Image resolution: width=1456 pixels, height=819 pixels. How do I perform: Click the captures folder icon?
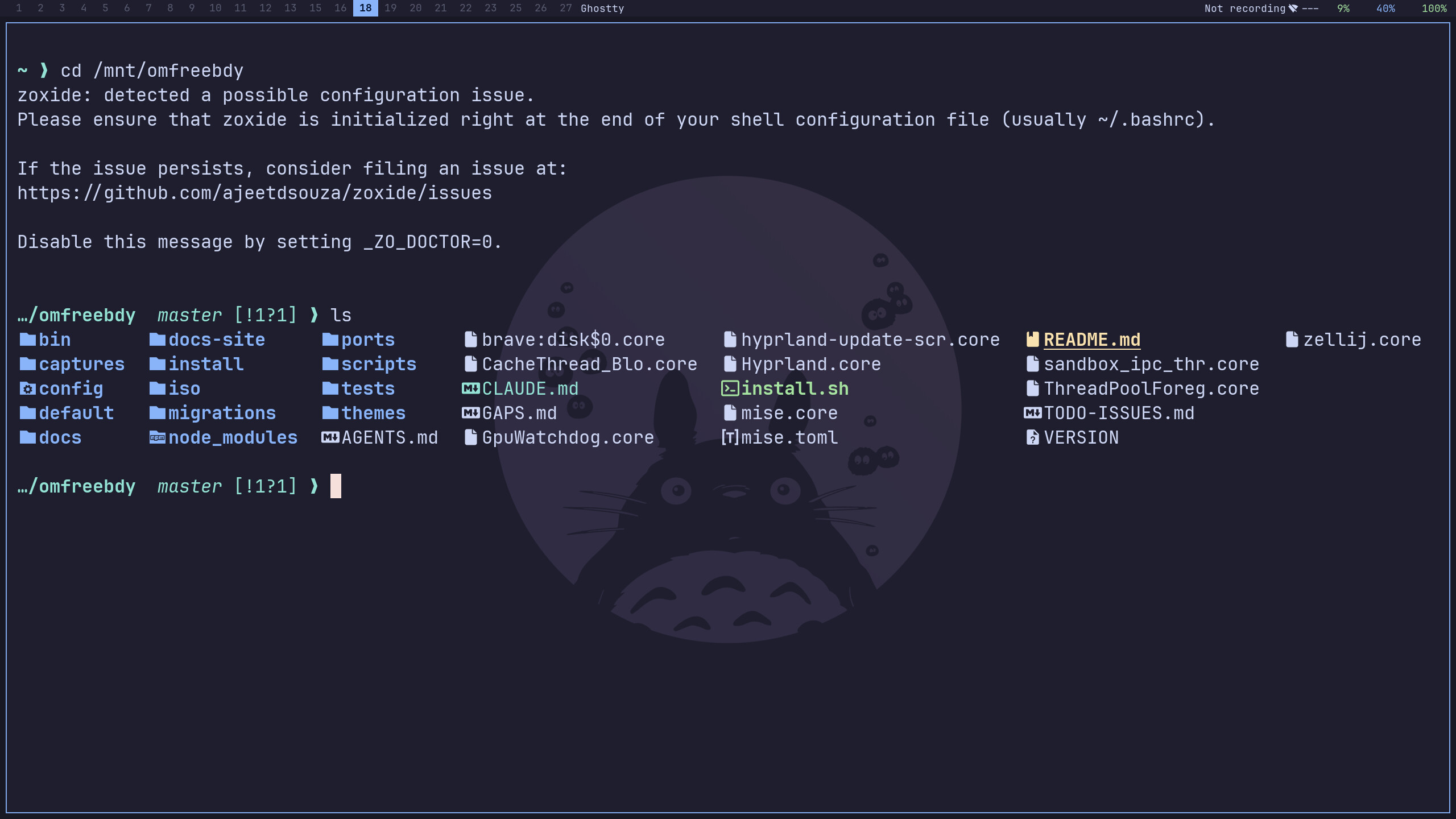(27, 364)
